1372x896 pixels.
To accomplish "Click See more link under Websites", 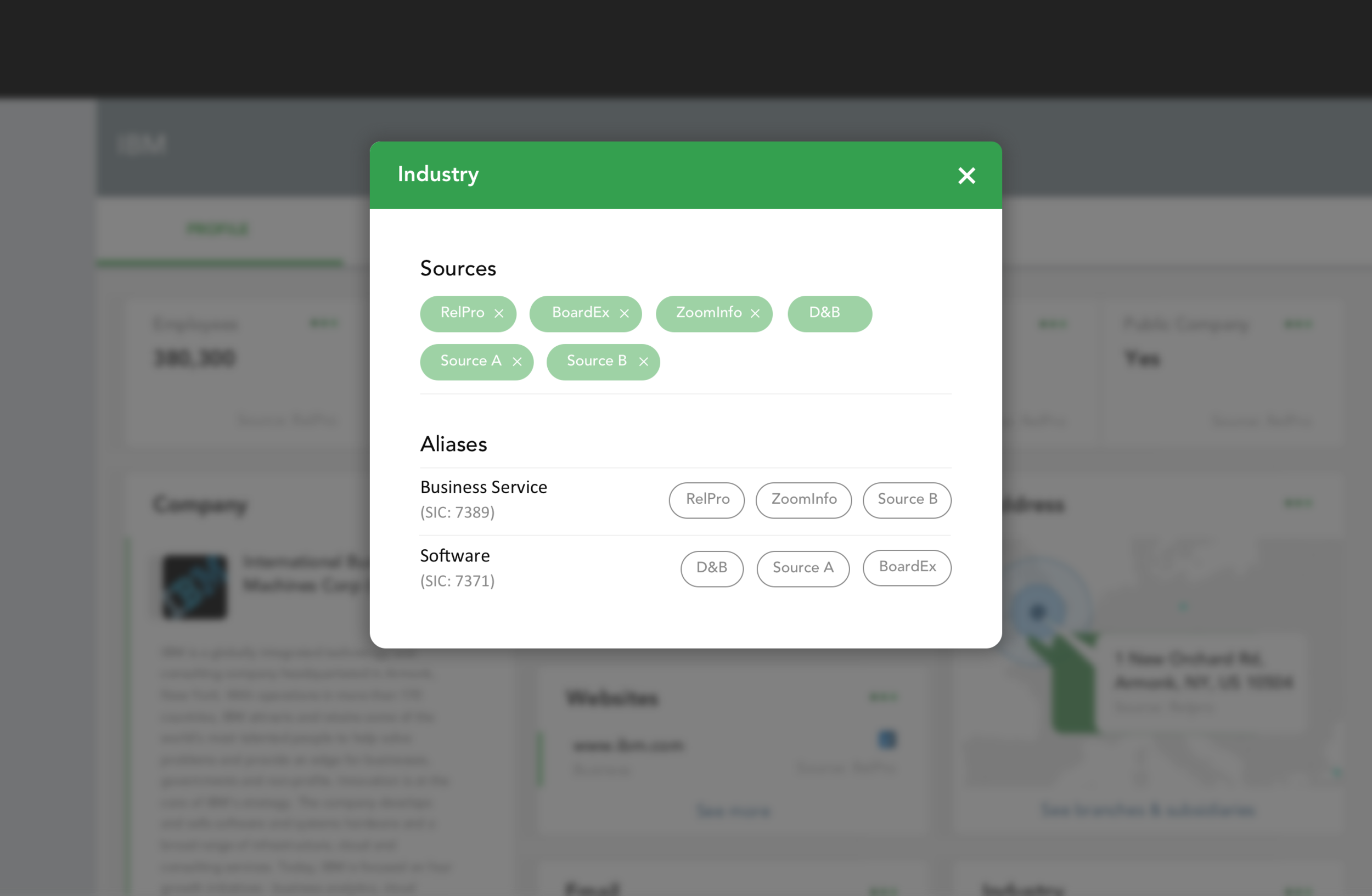I will (x=733, y=812).
